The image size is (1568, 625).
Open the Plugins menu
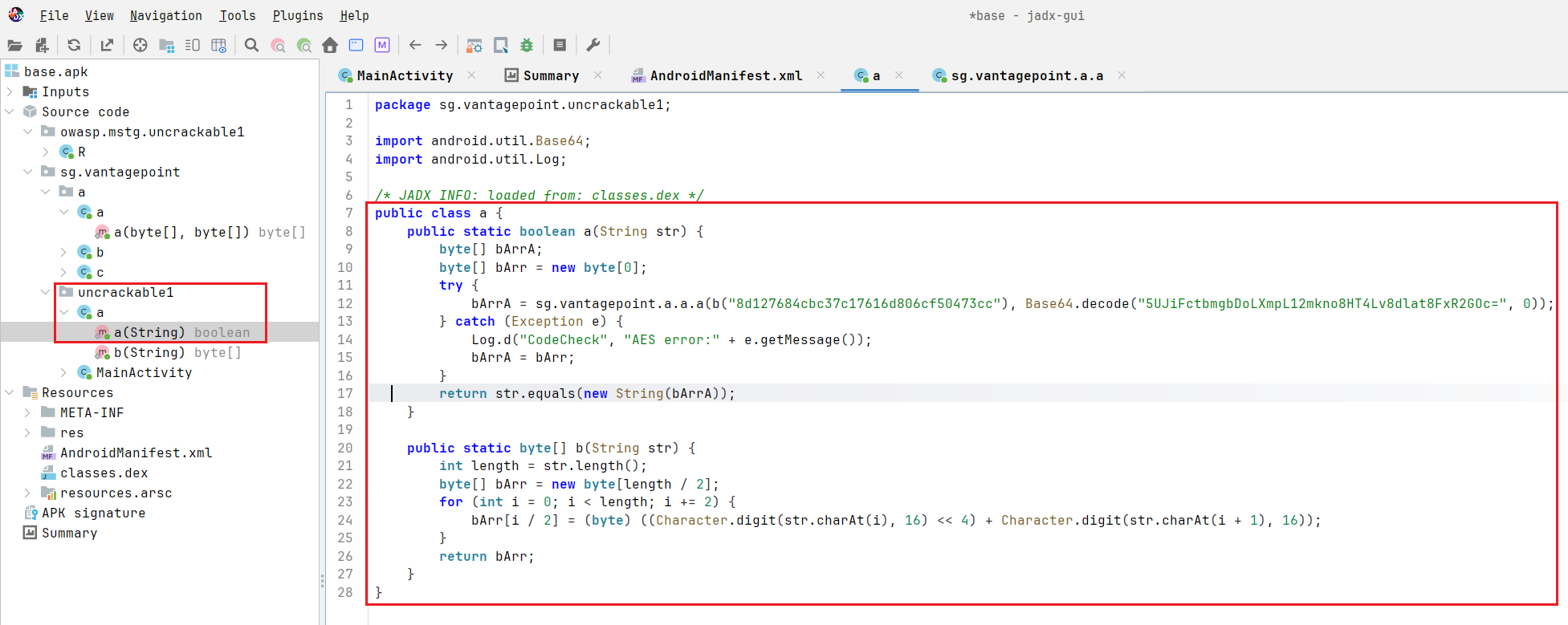pos(298,15)
